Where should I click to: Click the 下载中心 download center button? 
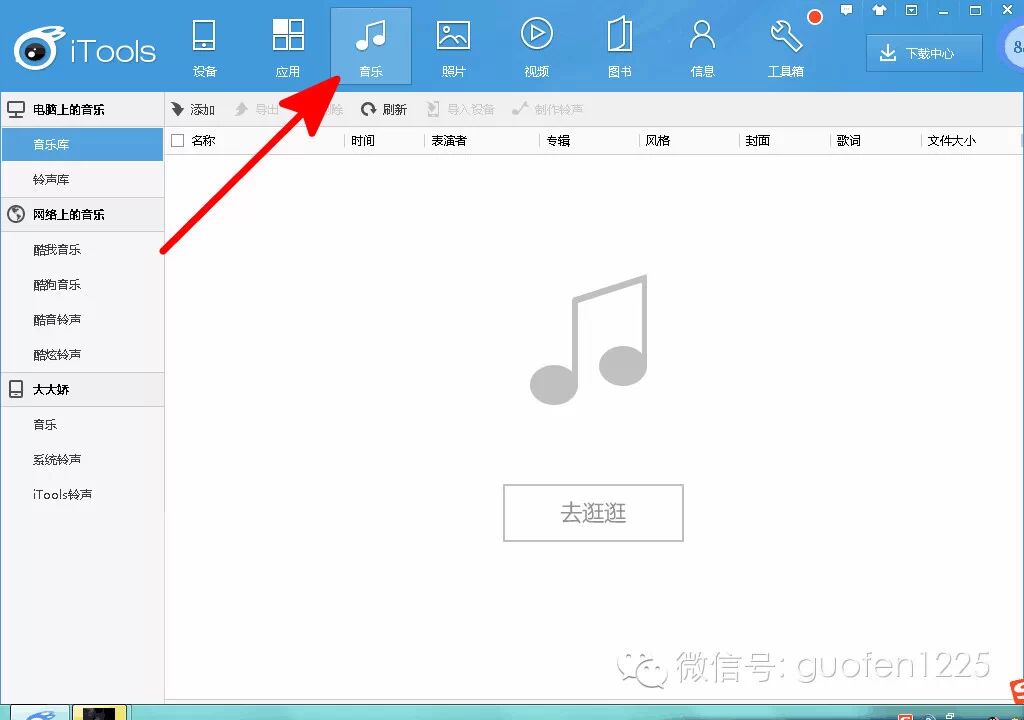pos(924,54)
